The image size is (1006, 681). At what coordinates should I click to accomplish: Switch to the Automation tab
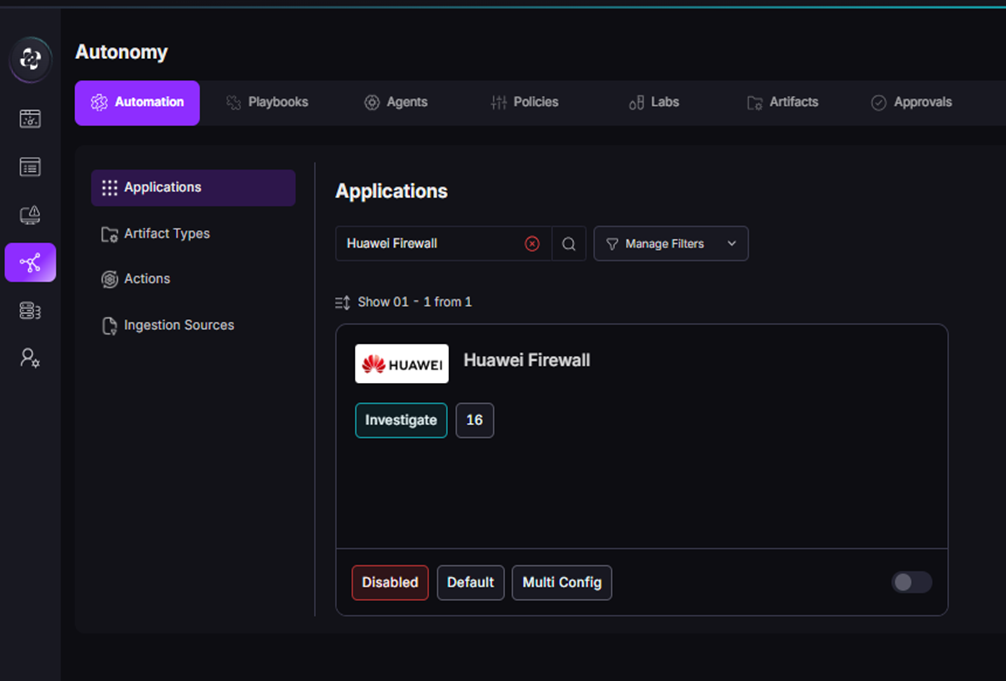tap(137, 103)
